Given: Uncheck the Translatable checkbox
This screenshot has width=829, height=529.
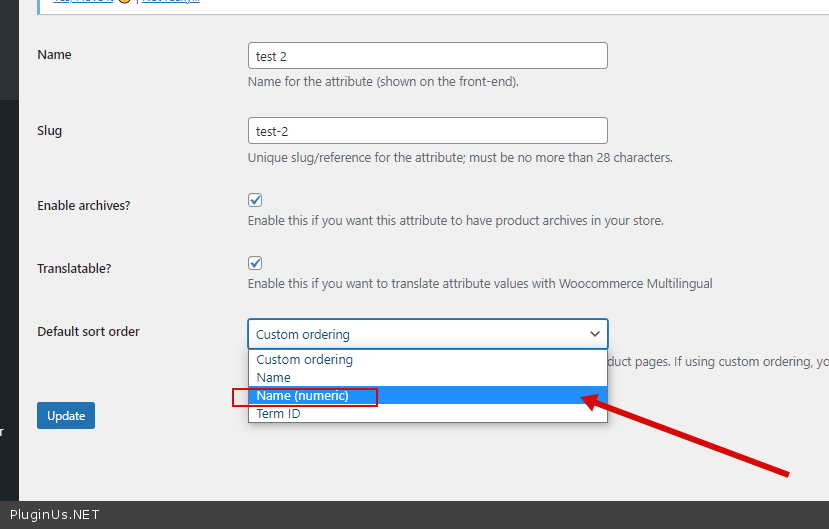Looking at the screenshot, I should [x=255, y=263].
